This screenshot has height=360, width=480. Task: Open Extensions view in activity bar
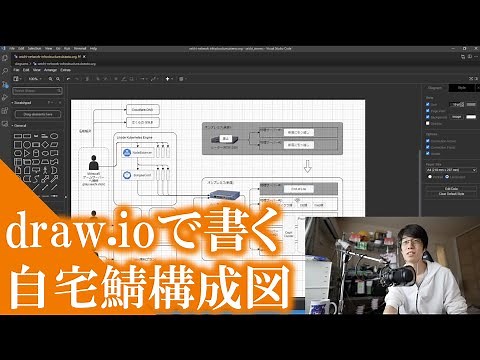point(5,111)
